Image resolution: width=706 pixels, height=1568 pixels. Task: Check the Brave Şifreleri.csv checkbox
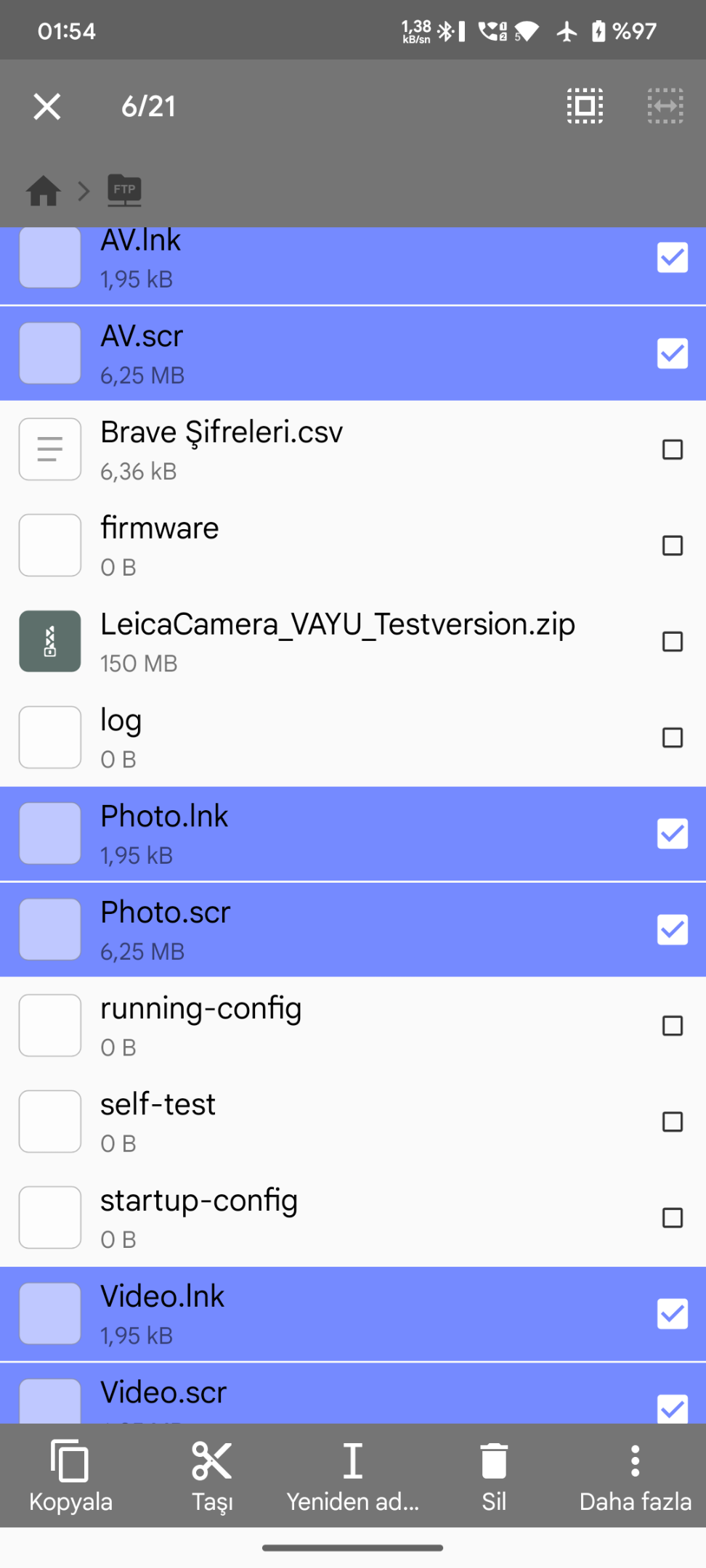coord(673,449)
